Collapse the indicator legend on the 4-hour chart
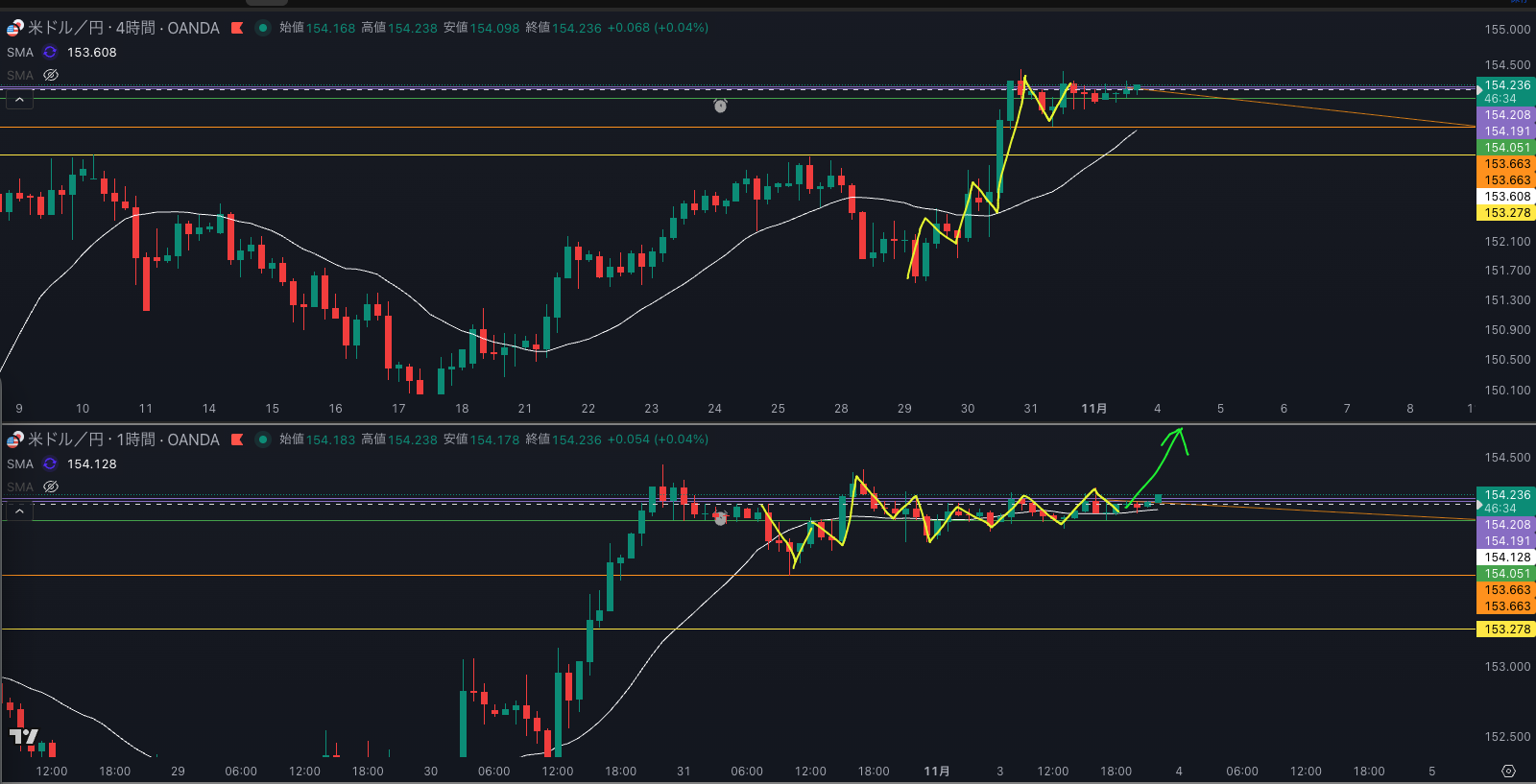1536x784 pixels. 19,100
